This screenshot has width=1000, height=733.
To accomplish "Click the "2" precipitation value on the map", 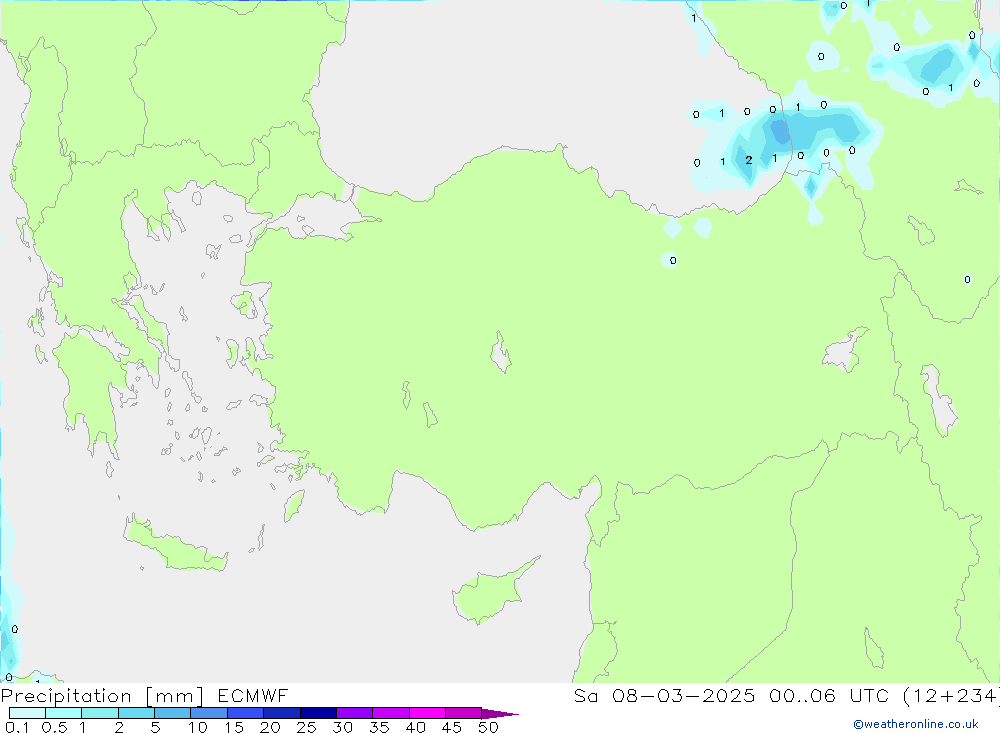I will click(749, 160).
